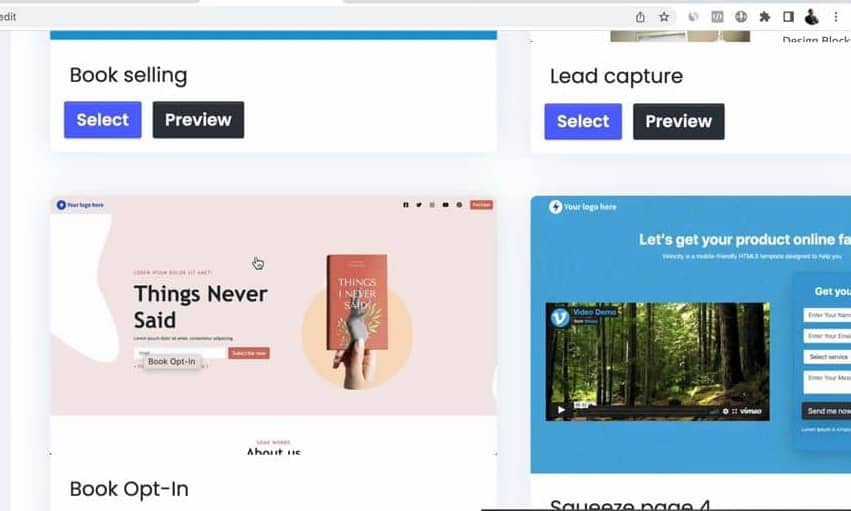
Task: Select the Lead capture template
Action: 583,121
